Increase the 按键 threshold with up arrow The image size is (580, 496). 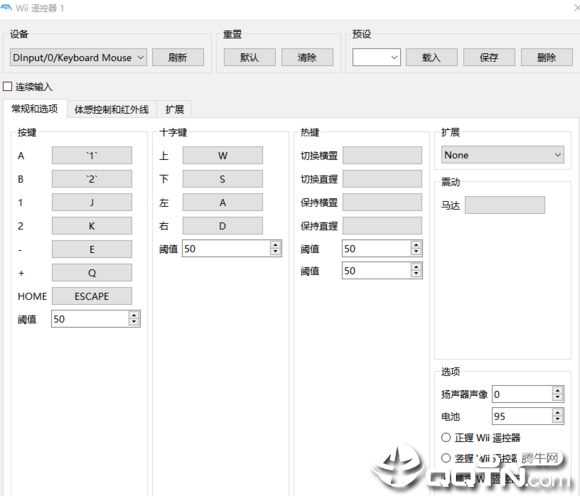(134, 315)
